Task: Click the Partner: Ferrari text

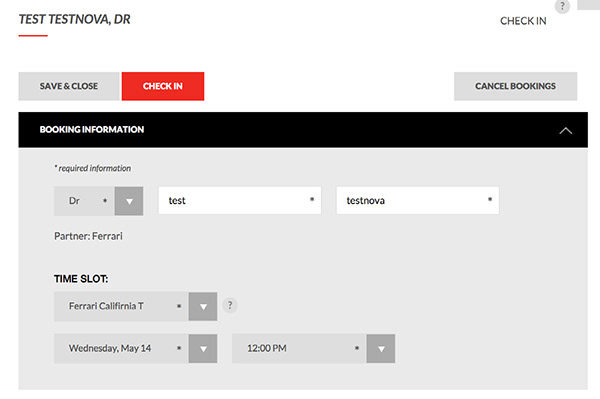Action: click(x=88, y=236)
